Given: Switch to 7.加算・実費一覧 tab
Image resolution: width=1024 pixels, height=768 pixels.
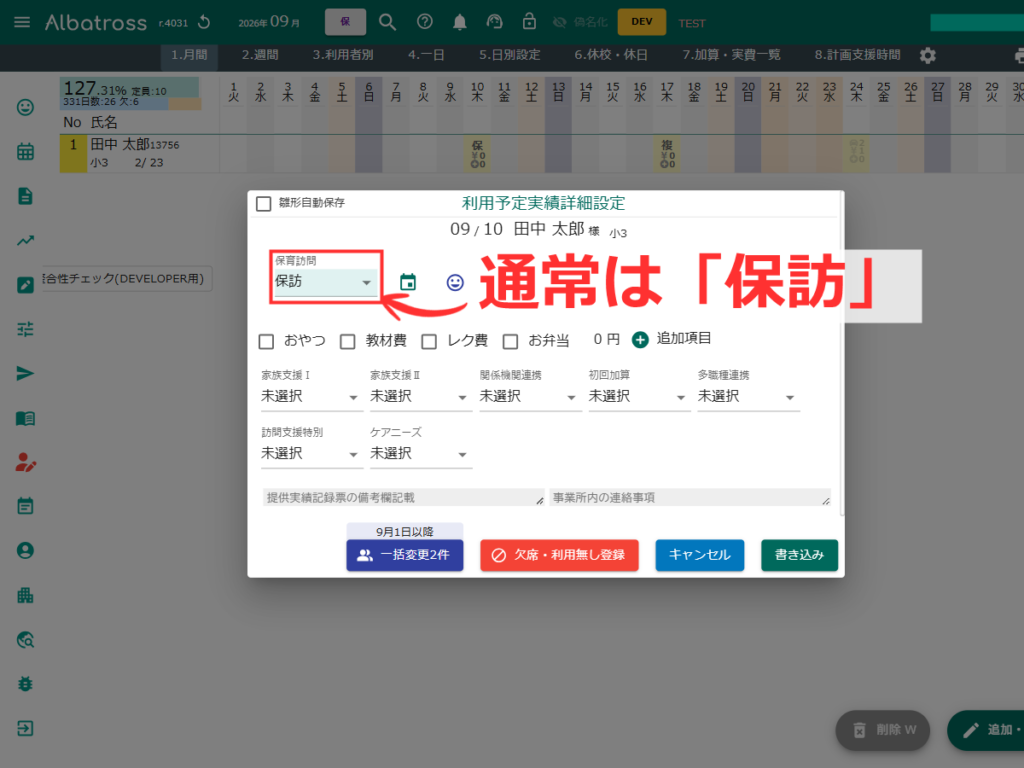Looking at the screenshot, I should coord(731,55).
